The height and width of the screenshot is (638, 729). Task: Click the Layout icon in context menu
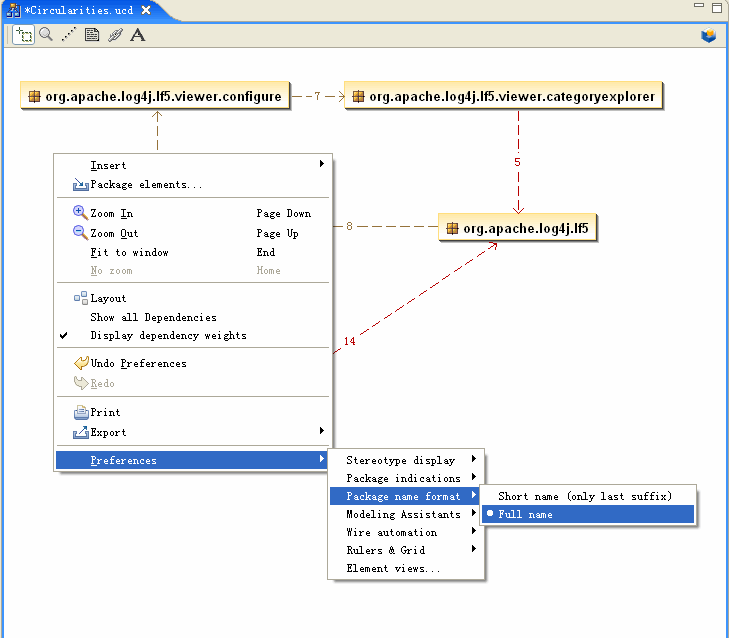click(x=80, y=298)
